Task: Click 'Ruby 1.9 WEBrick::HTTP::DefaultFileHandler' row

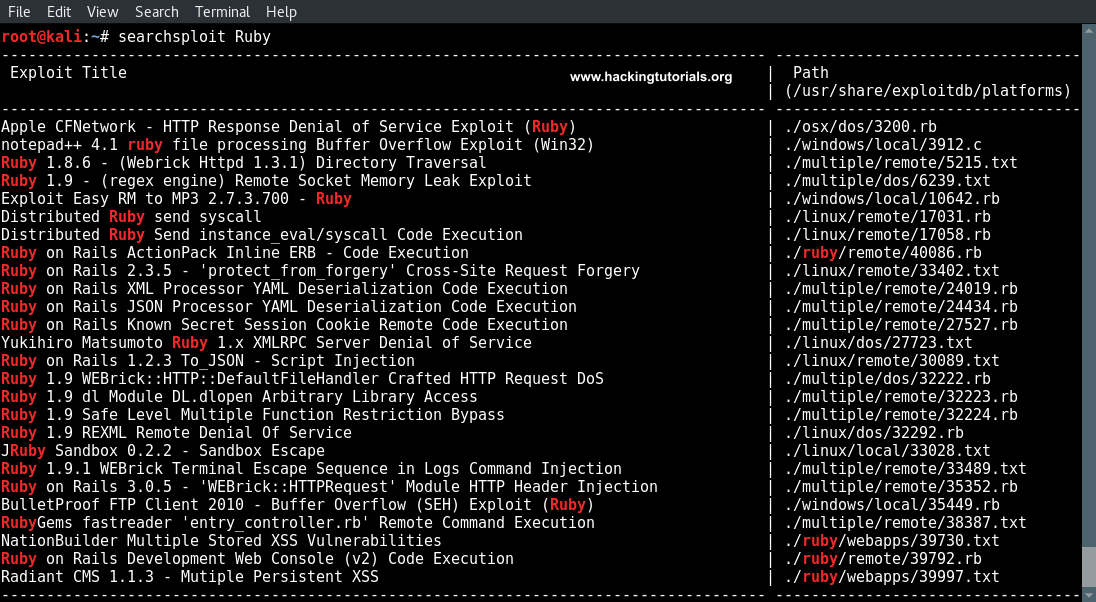Action: [303, 379]
